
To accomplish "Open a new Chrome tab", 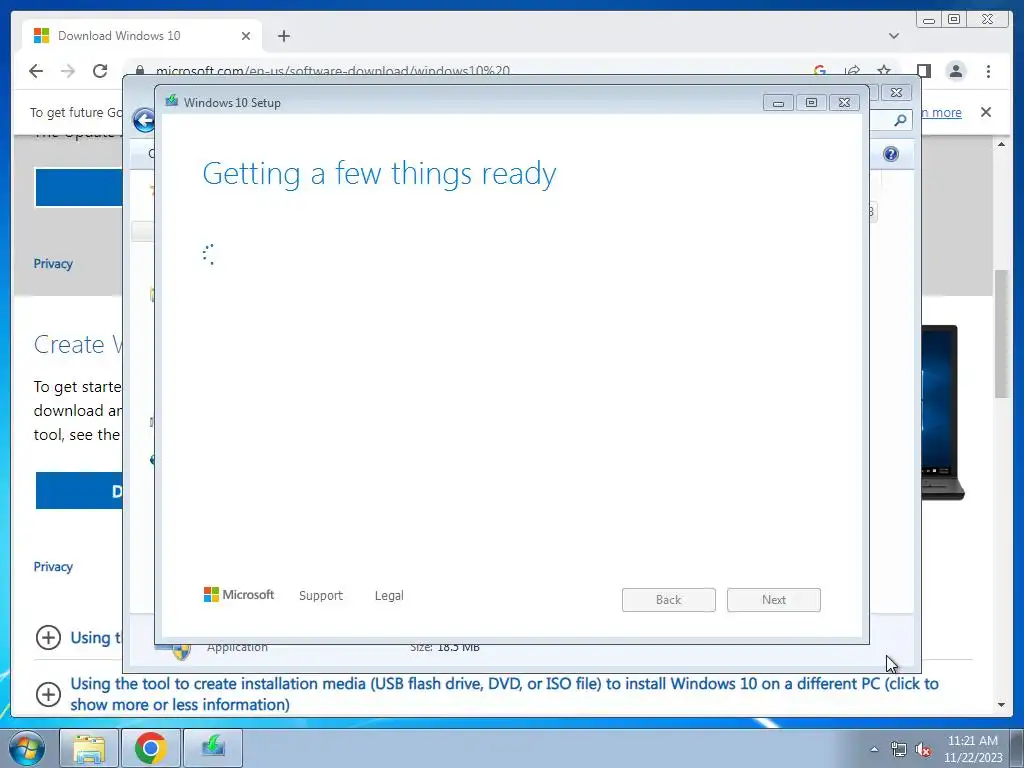I will 283,36.
